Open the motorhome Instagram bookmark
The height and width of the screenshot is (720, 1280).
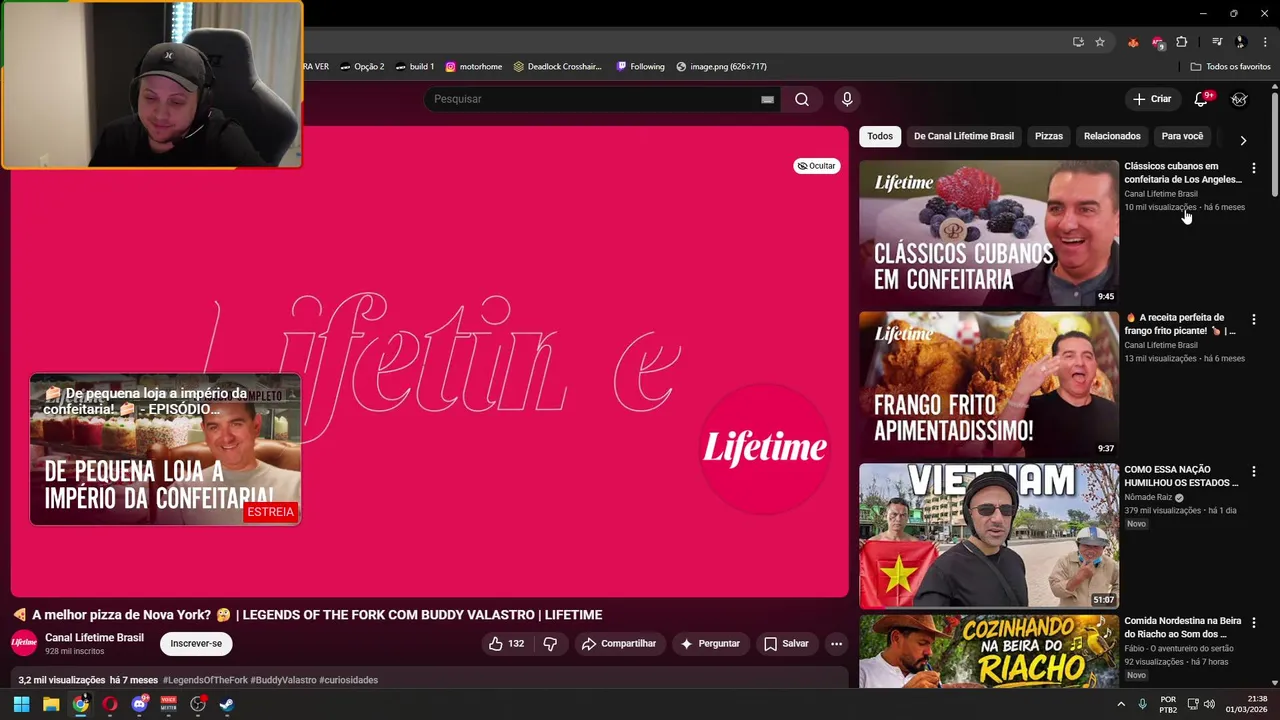point(474,67)
